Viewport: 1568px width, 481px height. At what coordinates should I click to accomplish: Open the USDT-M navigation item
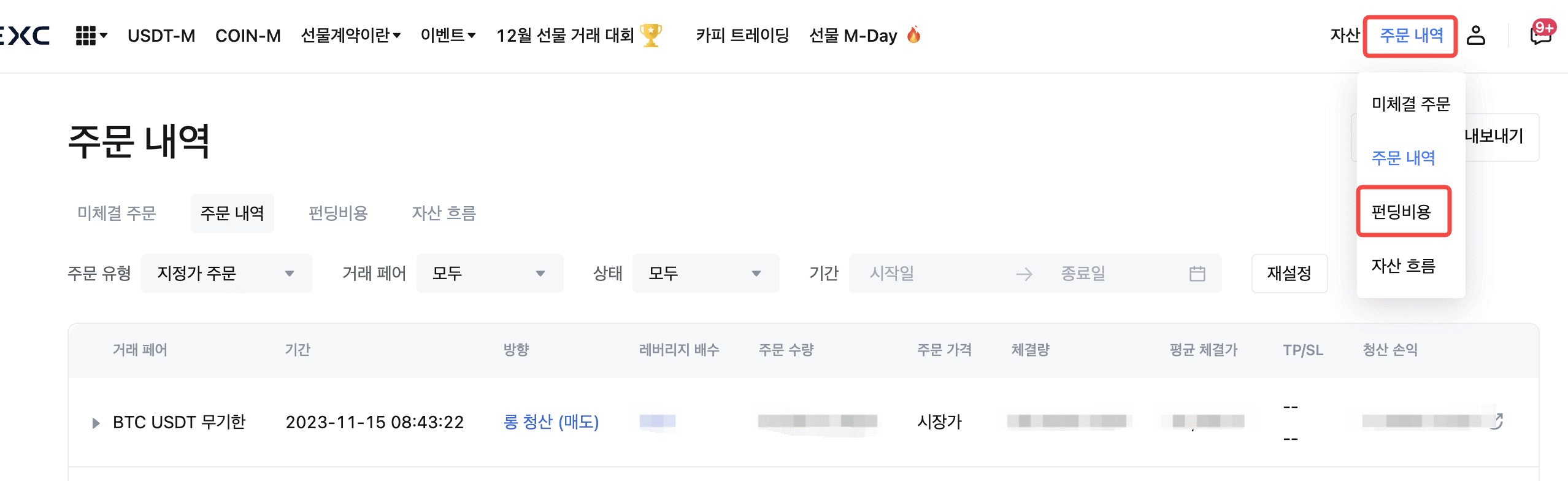point(161,36)
